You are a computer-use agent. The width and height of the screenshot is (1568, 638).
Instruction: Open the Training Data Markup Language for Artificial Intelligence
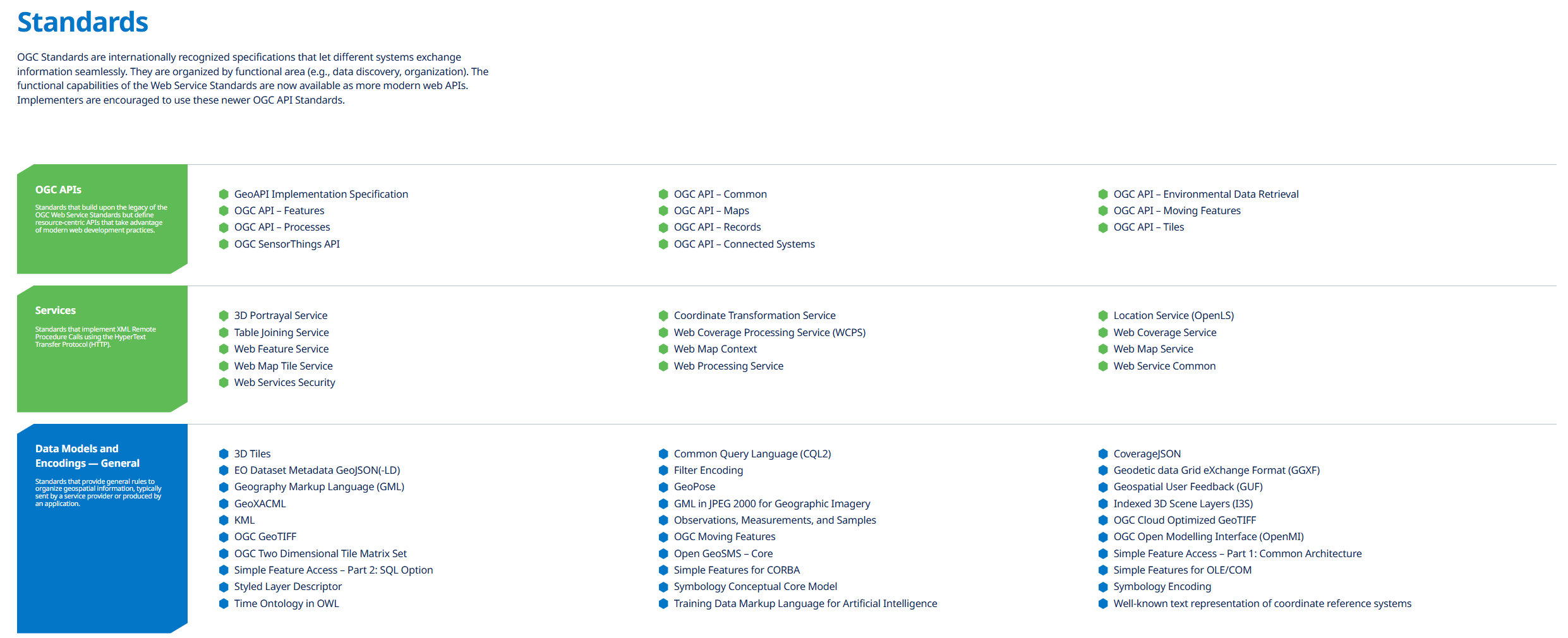point(805,603)
